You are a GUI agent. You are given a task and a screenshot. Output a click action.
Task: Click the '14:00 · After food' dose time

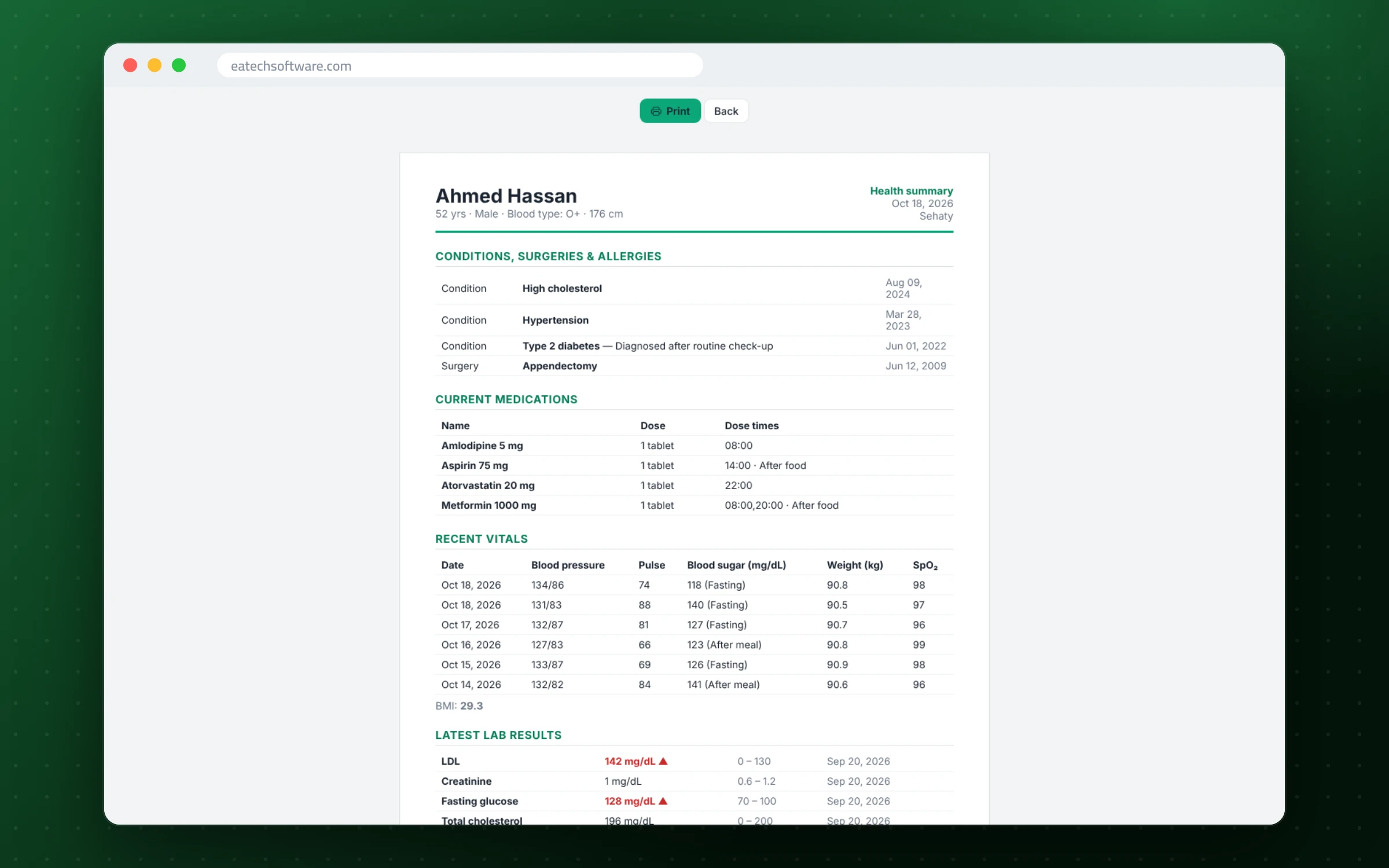click(x=765, y=466)
